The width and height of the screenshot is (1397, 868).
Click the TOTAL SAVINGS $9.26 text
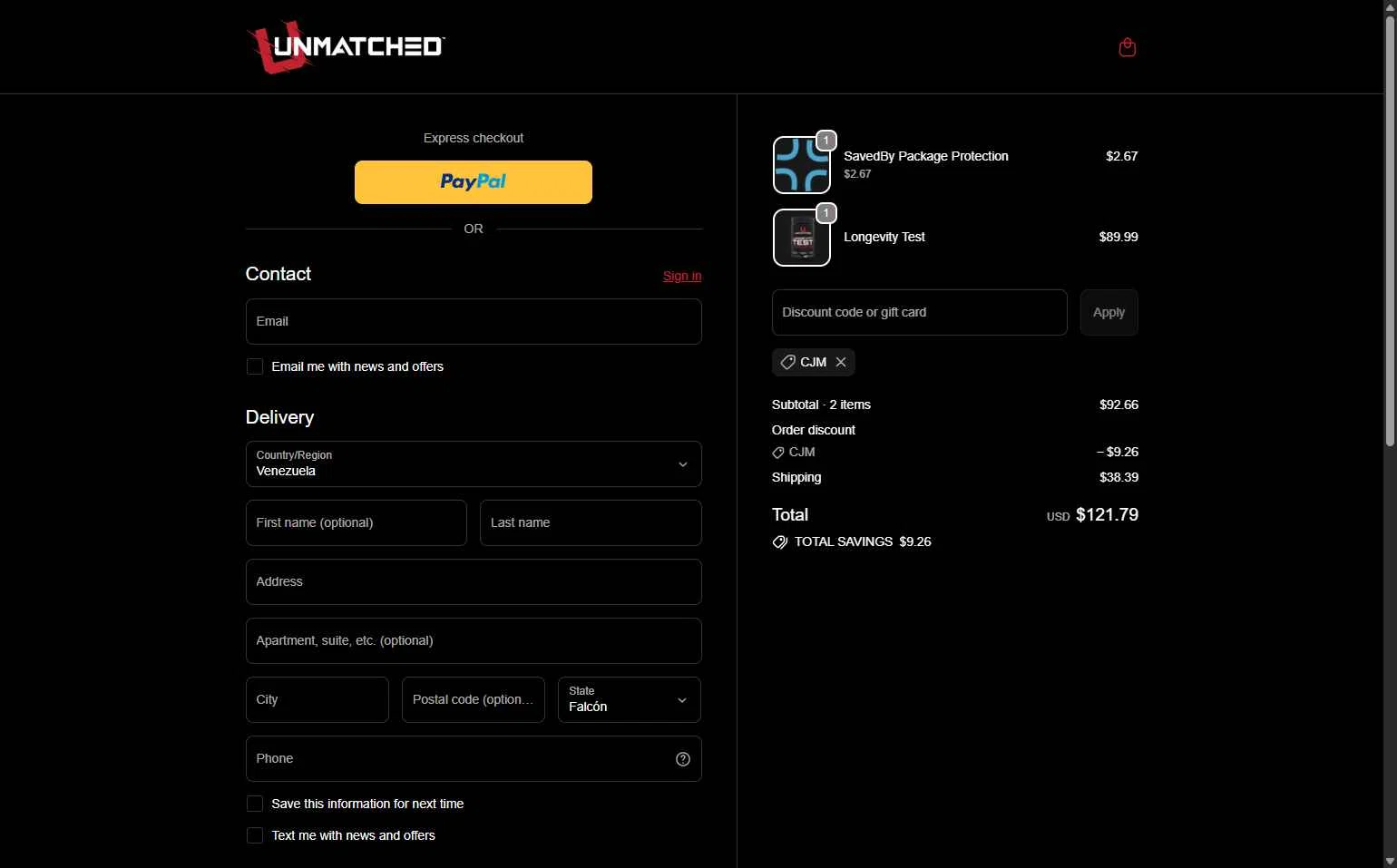pos(863,541)
